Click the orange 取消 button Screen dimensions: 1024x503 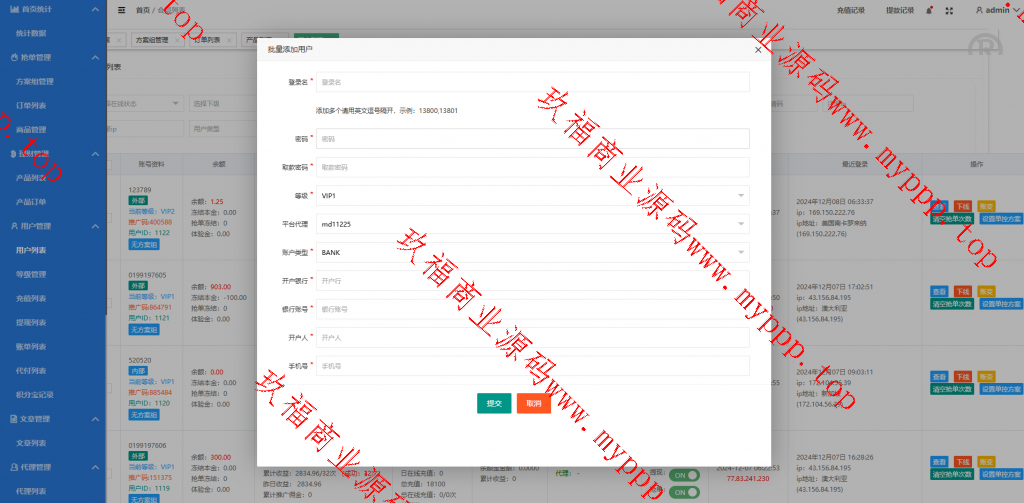click(x=534, y=403)
